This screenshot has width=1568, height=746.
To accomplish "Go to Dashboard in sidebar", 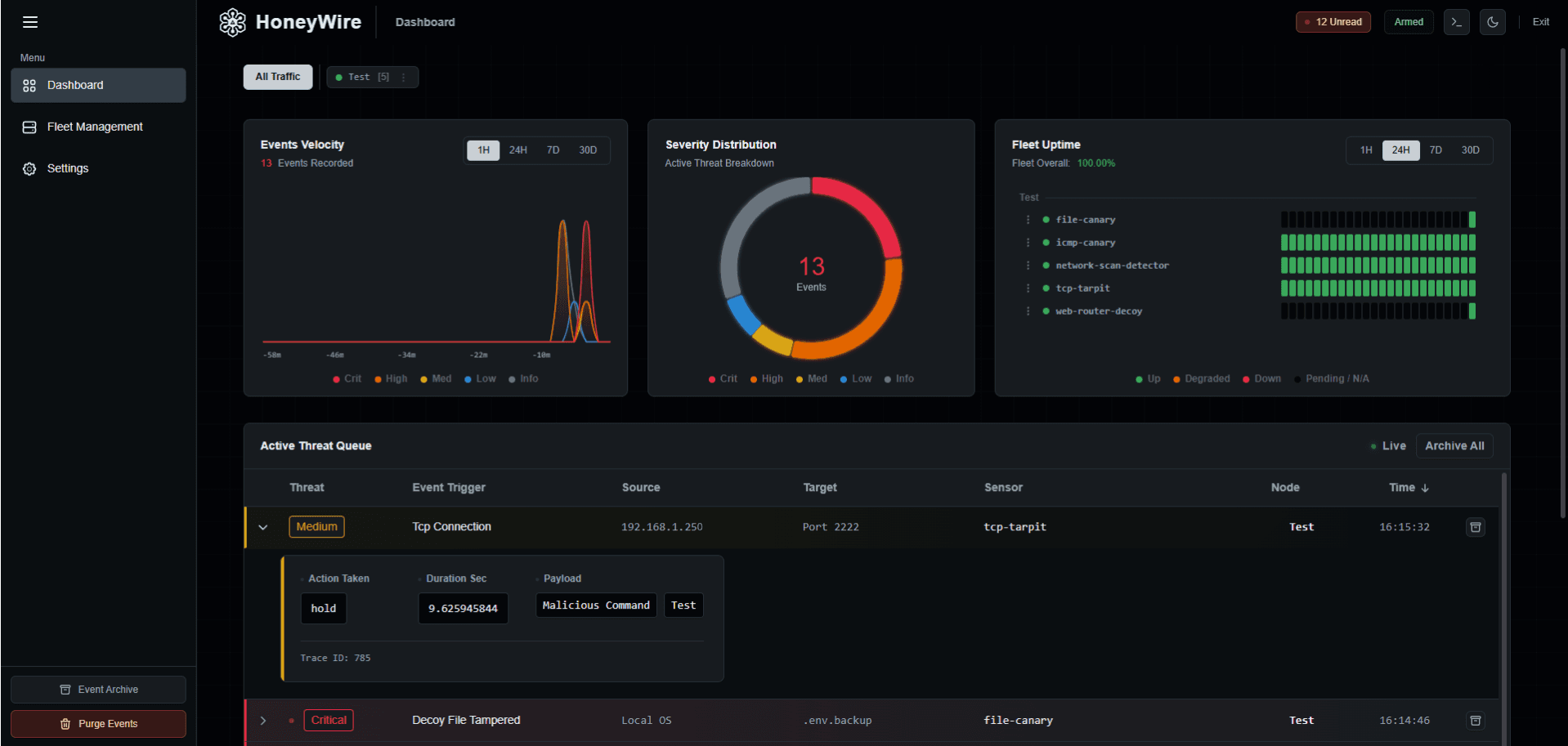I will pos(98,85).
